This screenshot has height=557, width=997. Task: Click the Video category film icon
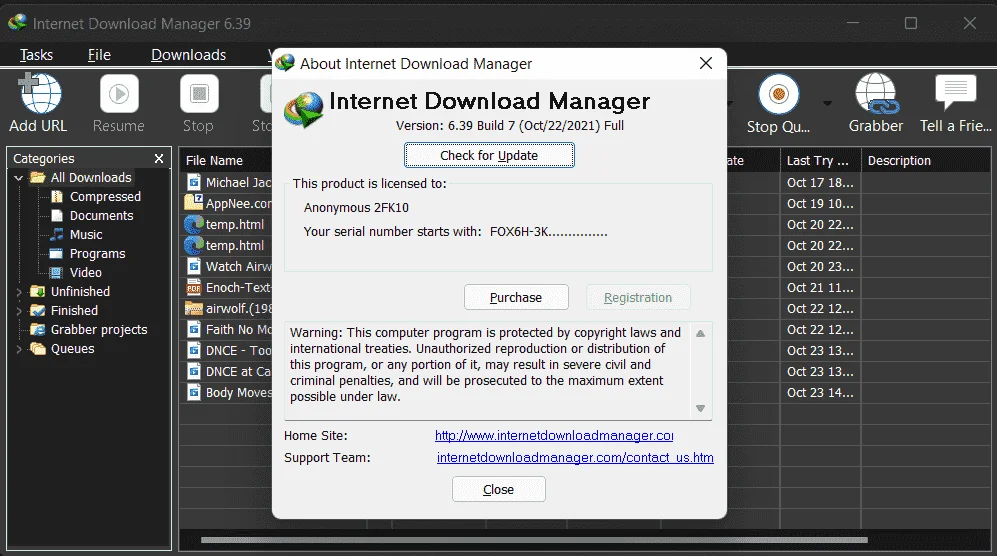(57, 272)
